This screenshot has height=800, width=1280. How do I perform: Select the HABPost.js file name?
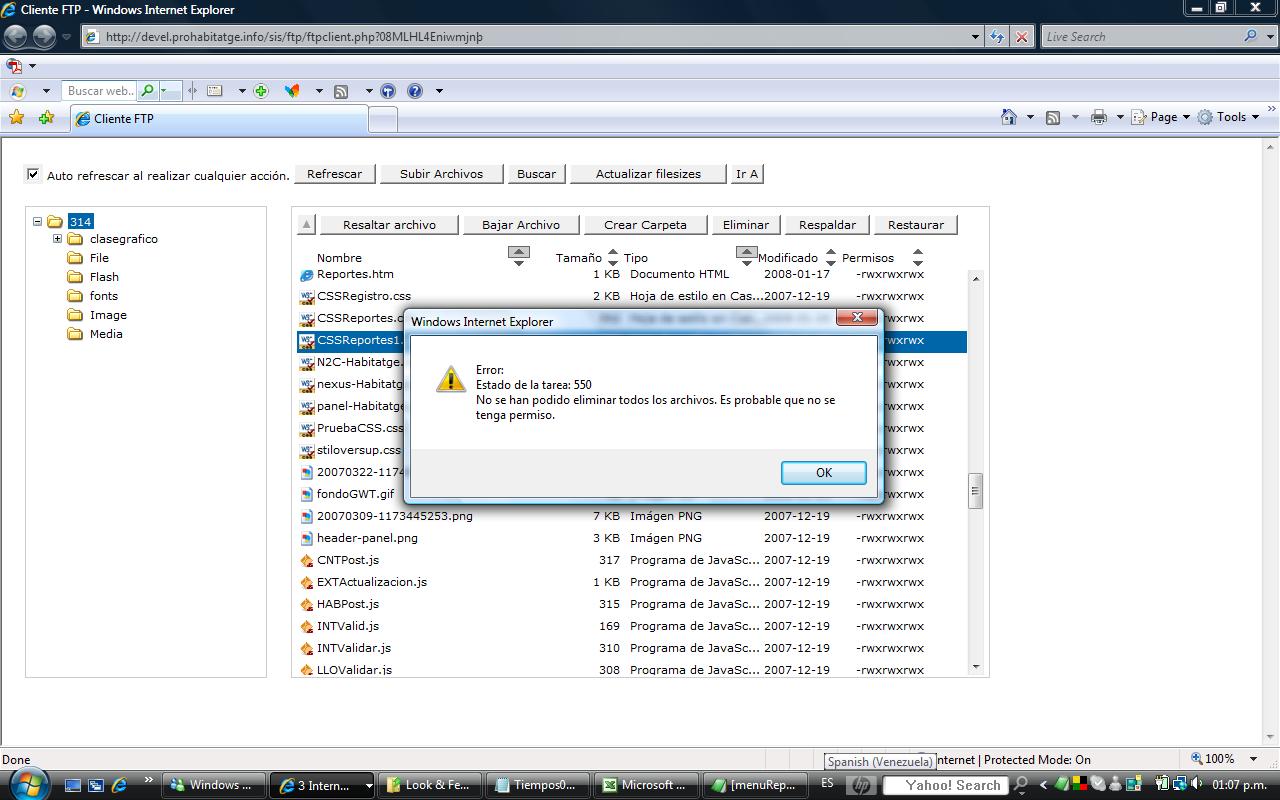348,604
